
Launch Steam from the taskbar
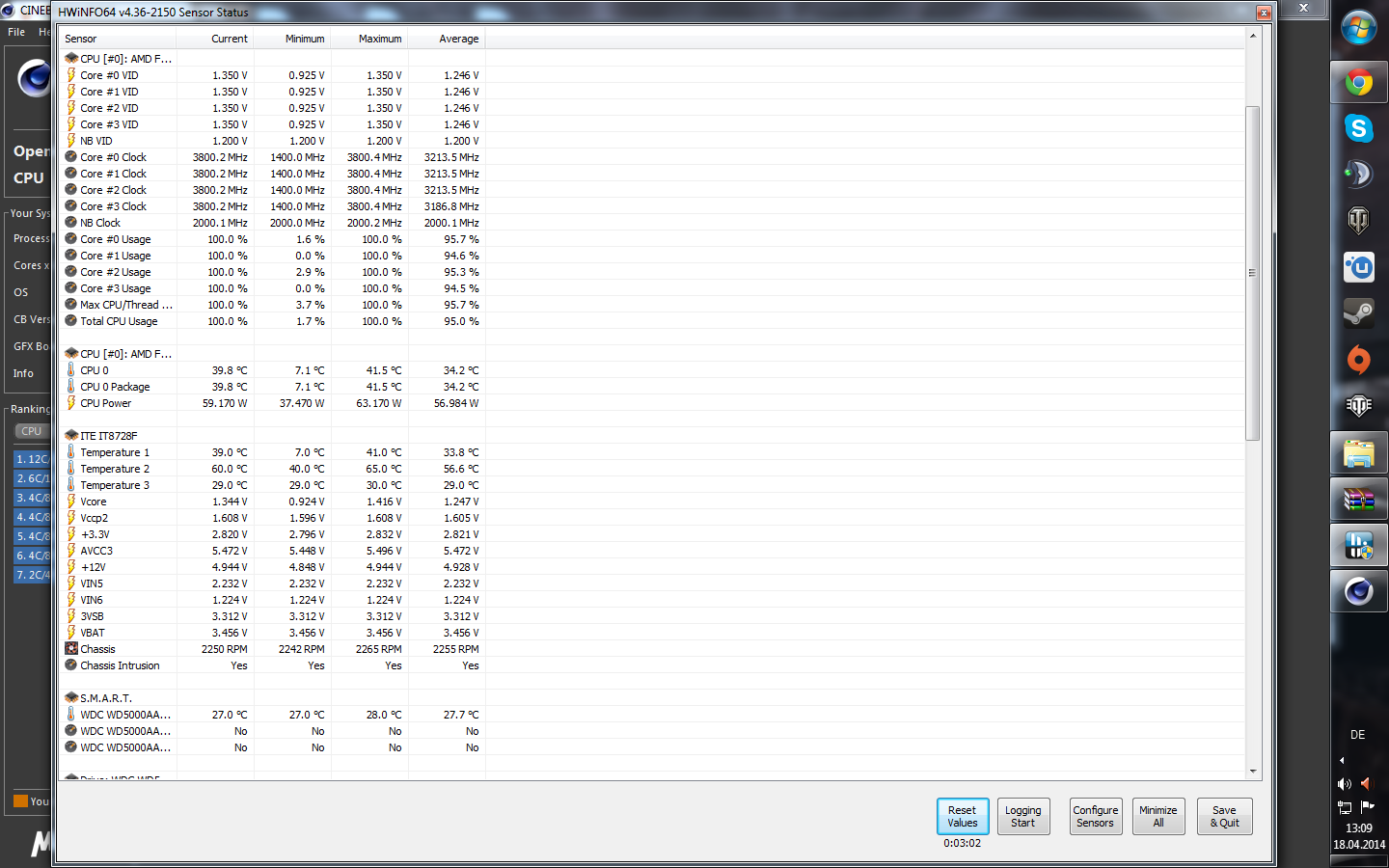pyautogui.click(x=1358, y=313)
